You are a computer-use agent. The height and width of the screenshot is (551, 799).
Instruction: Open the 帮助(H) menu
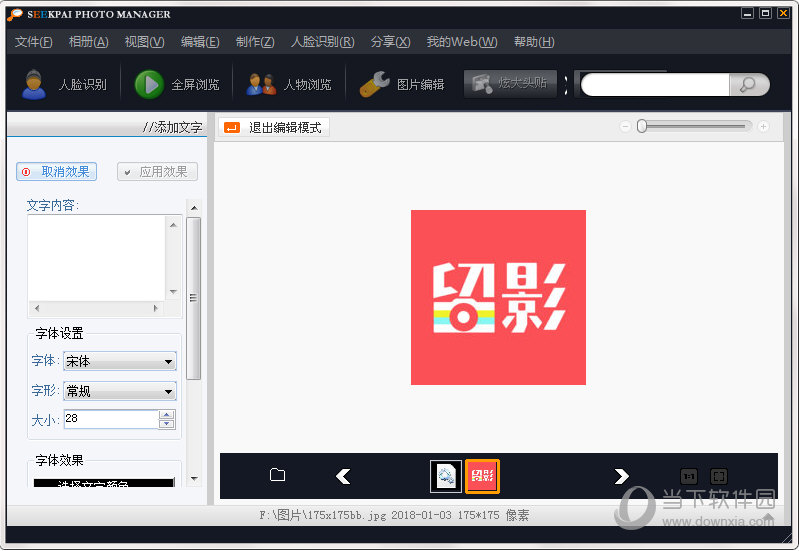point(534,42)
